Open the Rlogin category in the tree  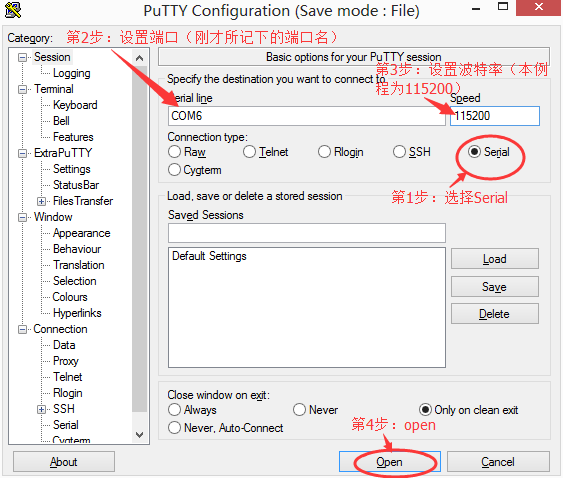pyautogui.click(x=68, y=393)
